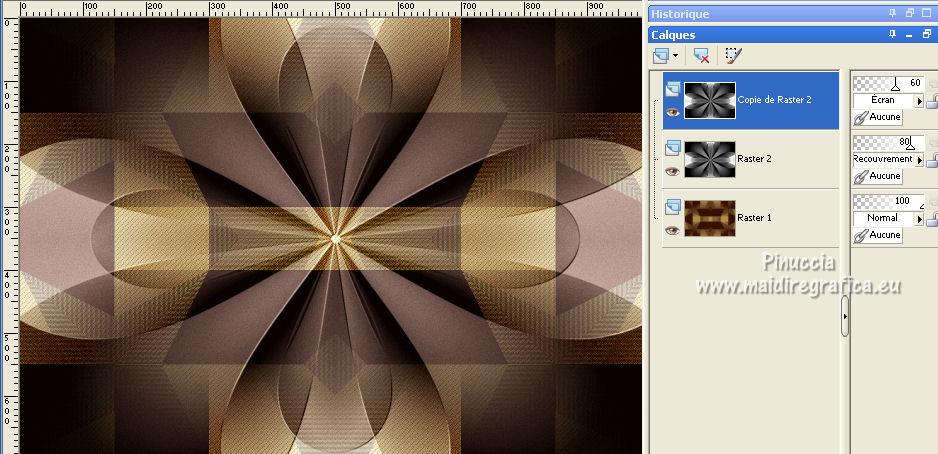Restore the Calques panel window
Image resolution: width=938 pixels, height=454 pixels.
(925, 35)
